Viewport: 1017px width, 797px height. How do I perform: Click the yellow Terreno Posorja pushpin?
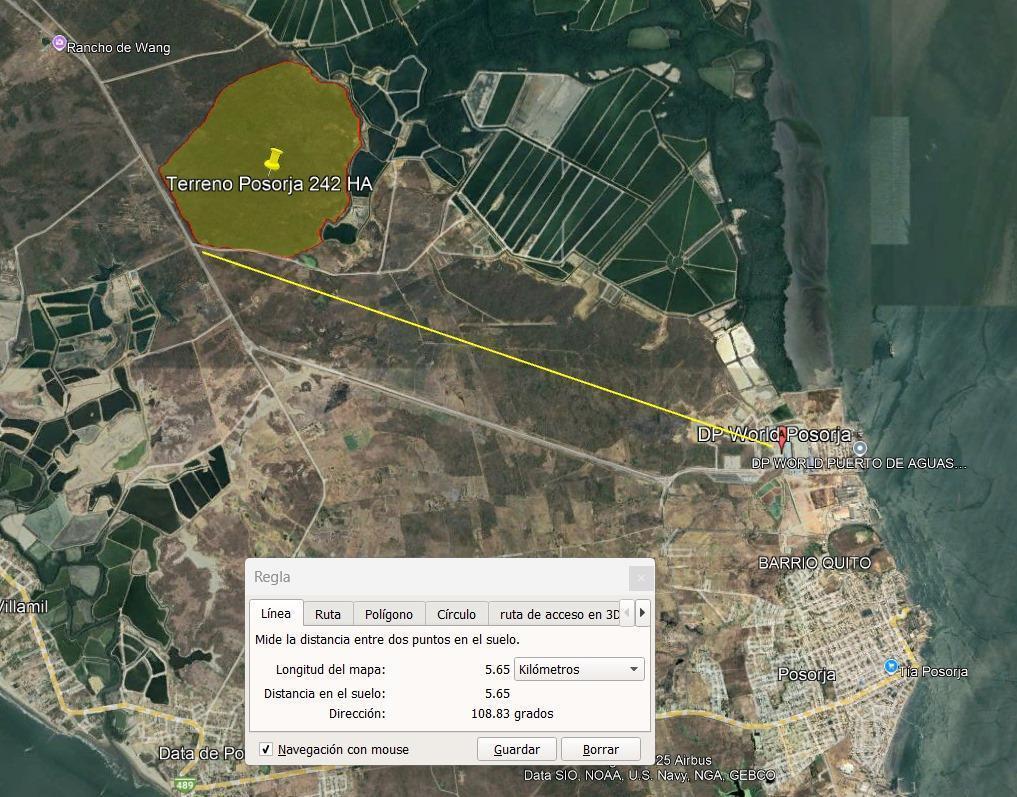click(274, 159)
